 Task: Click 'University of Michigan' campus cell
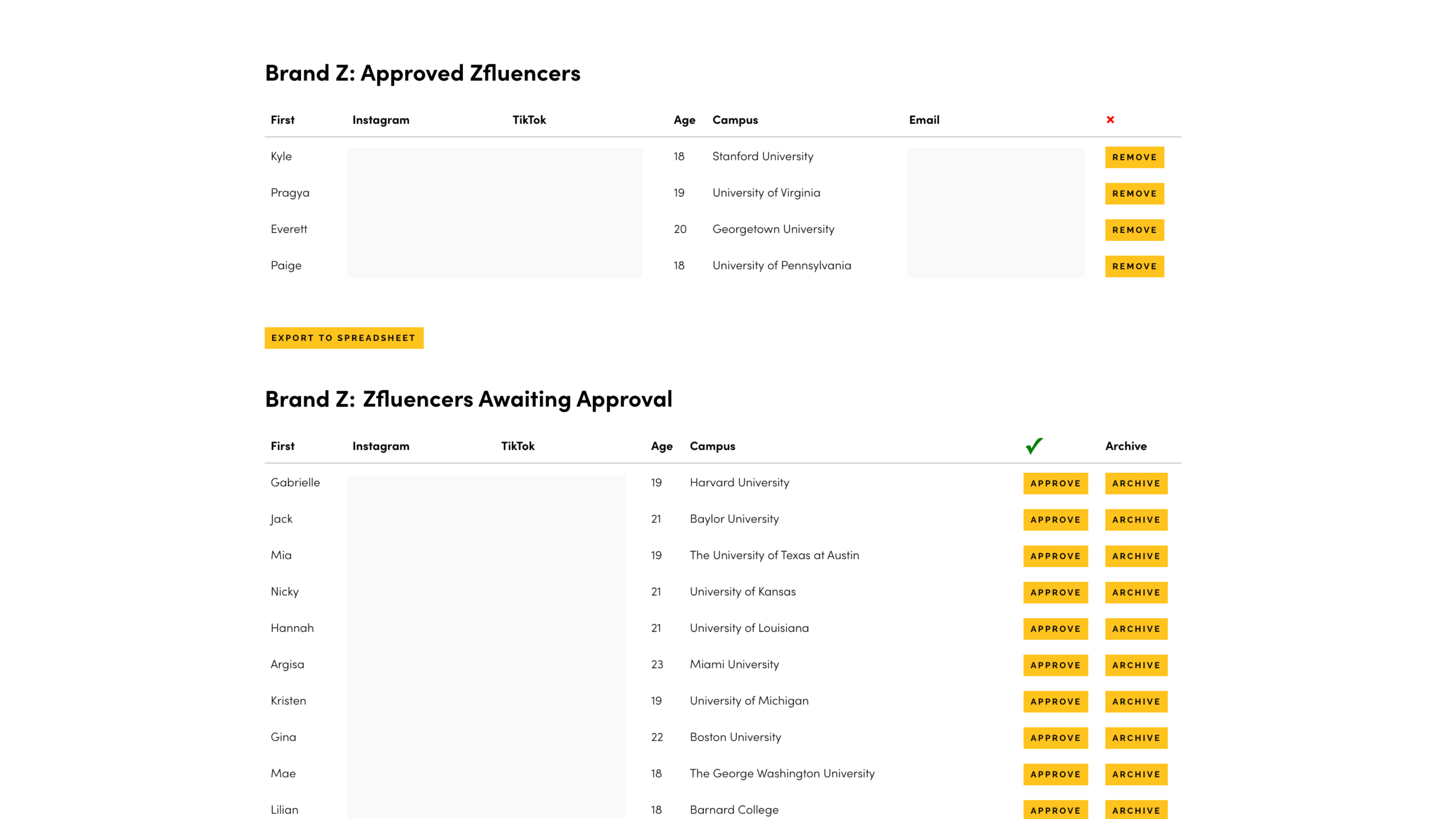point(749,701)
